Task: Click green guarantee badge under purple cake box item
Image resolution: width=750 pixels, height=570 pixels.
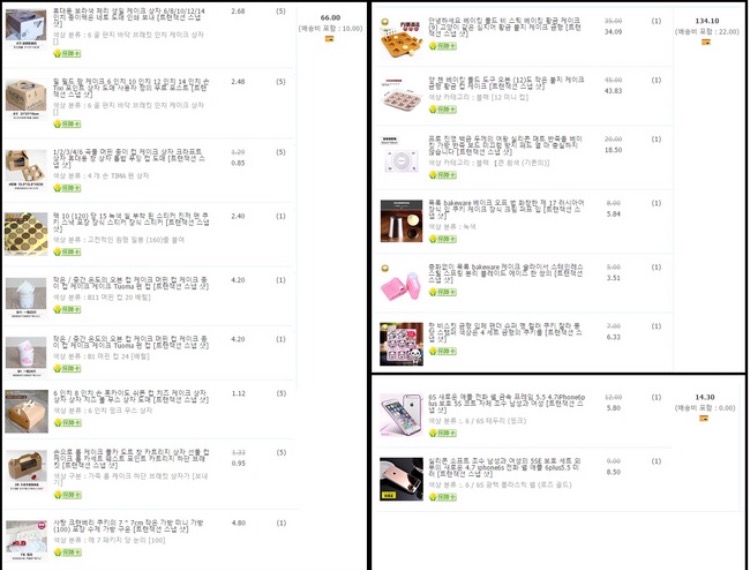Action: point(67,54)
